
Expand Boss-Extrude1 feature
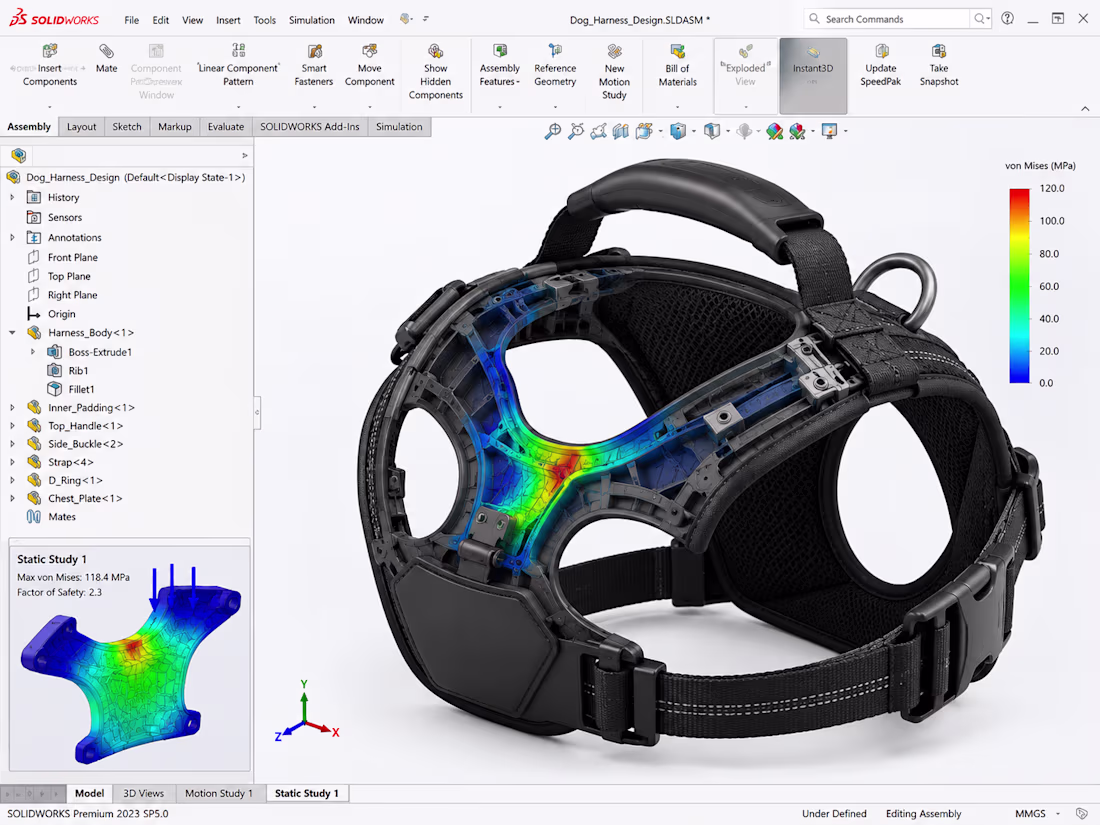[x=32, y=352]
